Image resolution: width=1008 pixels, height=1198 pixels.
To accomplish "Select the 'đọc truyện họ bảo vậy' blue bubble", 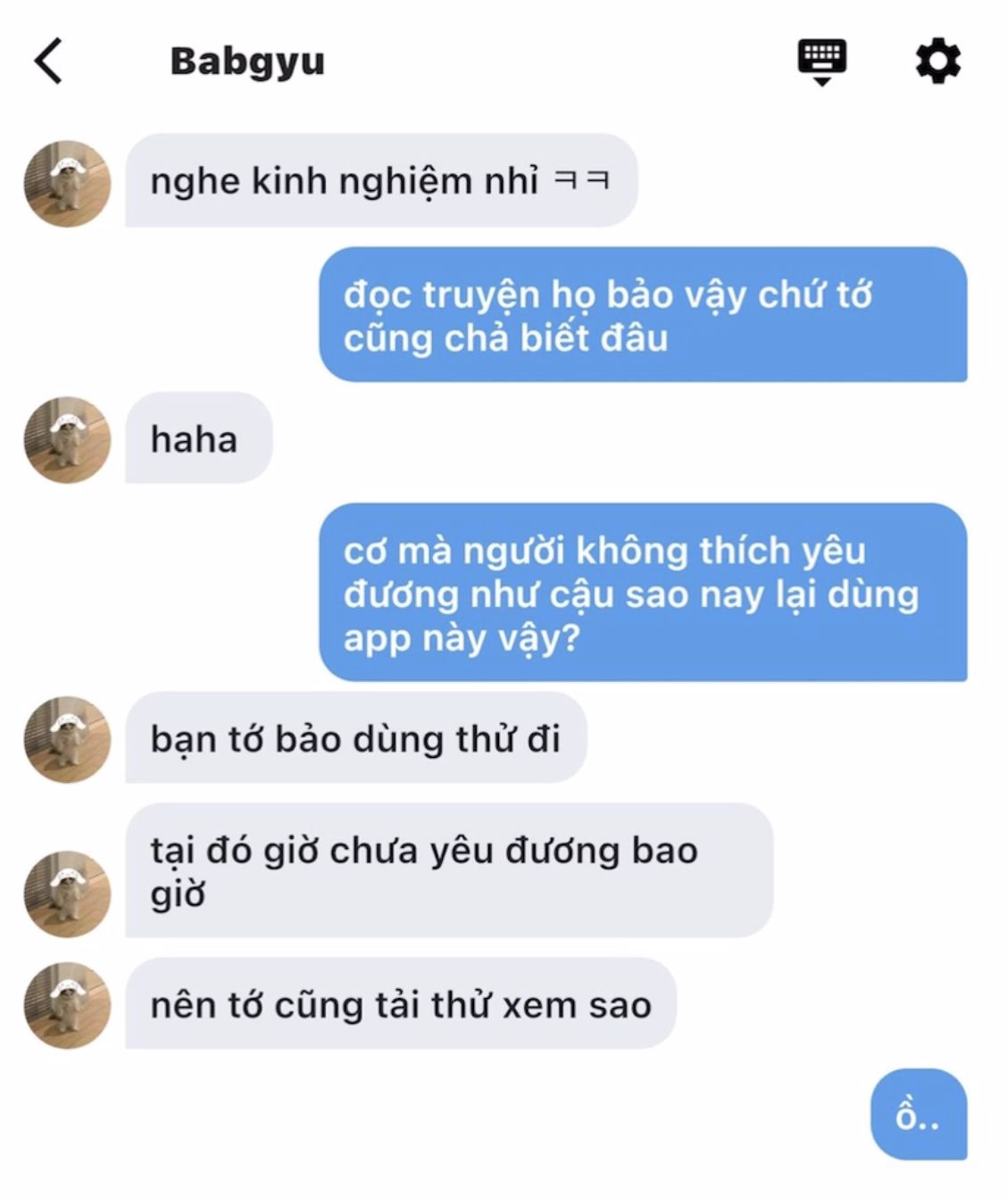I will pyautogui.click(x=643, y=314).
